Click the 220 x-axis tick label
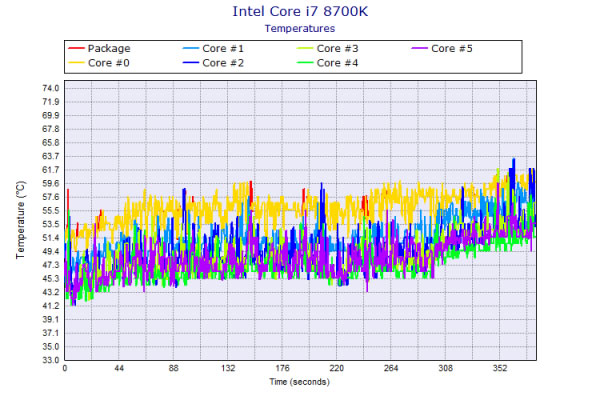 tap(337, 368)
